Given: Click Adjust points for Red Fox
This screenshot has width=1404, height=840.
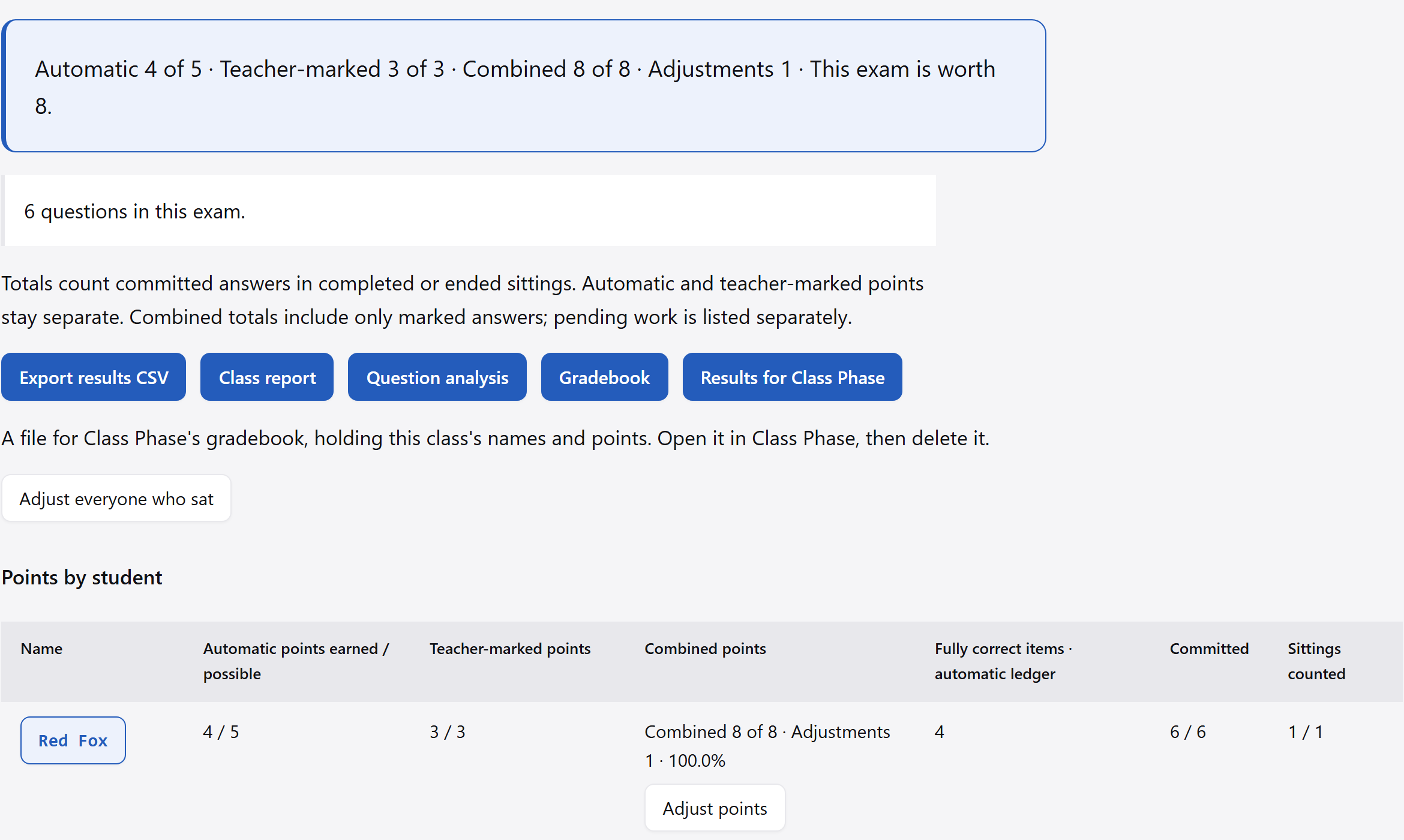Looking at the screenshot, I should (715, 808).
